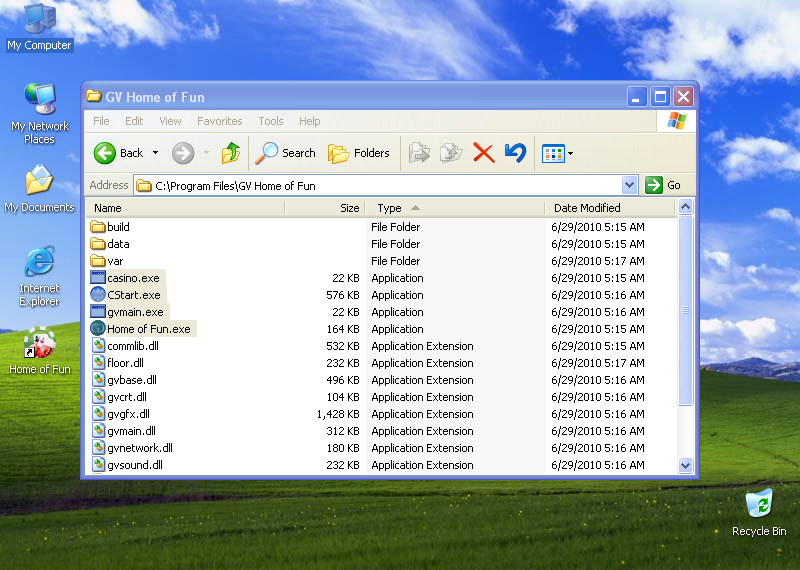Image resolution: width=800 pixels, height=570 pixels.
Task: Click the 1,428 KB size value
Action: (x=338, y=414)
